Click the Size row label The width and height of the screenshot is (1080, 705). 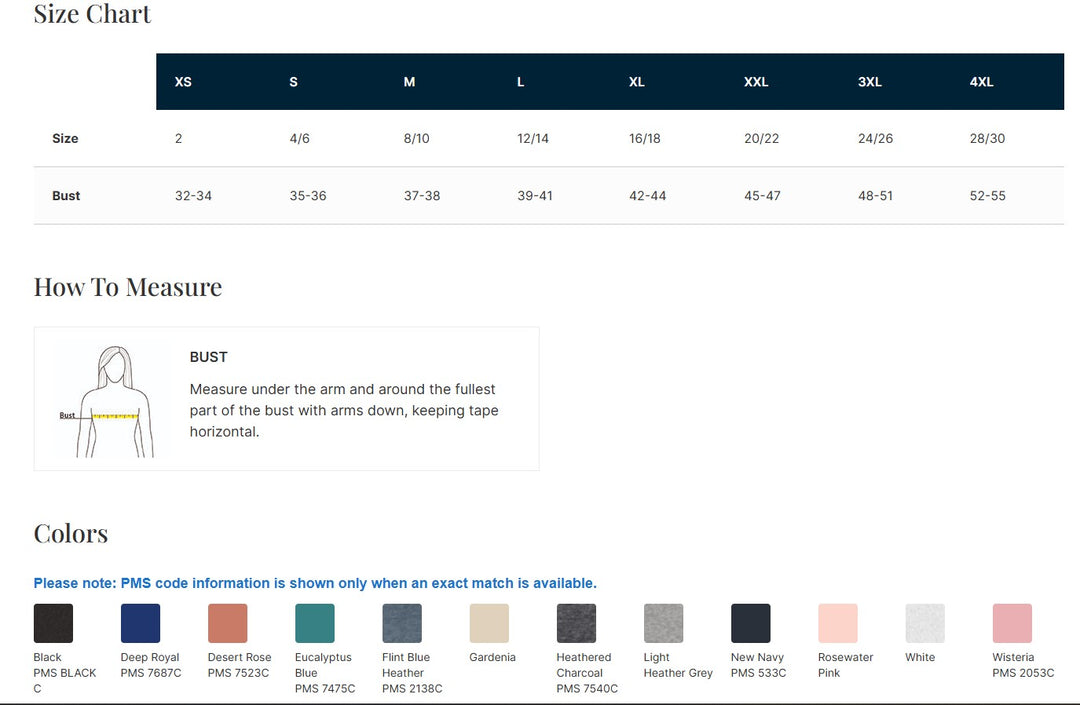coord(65,138)
